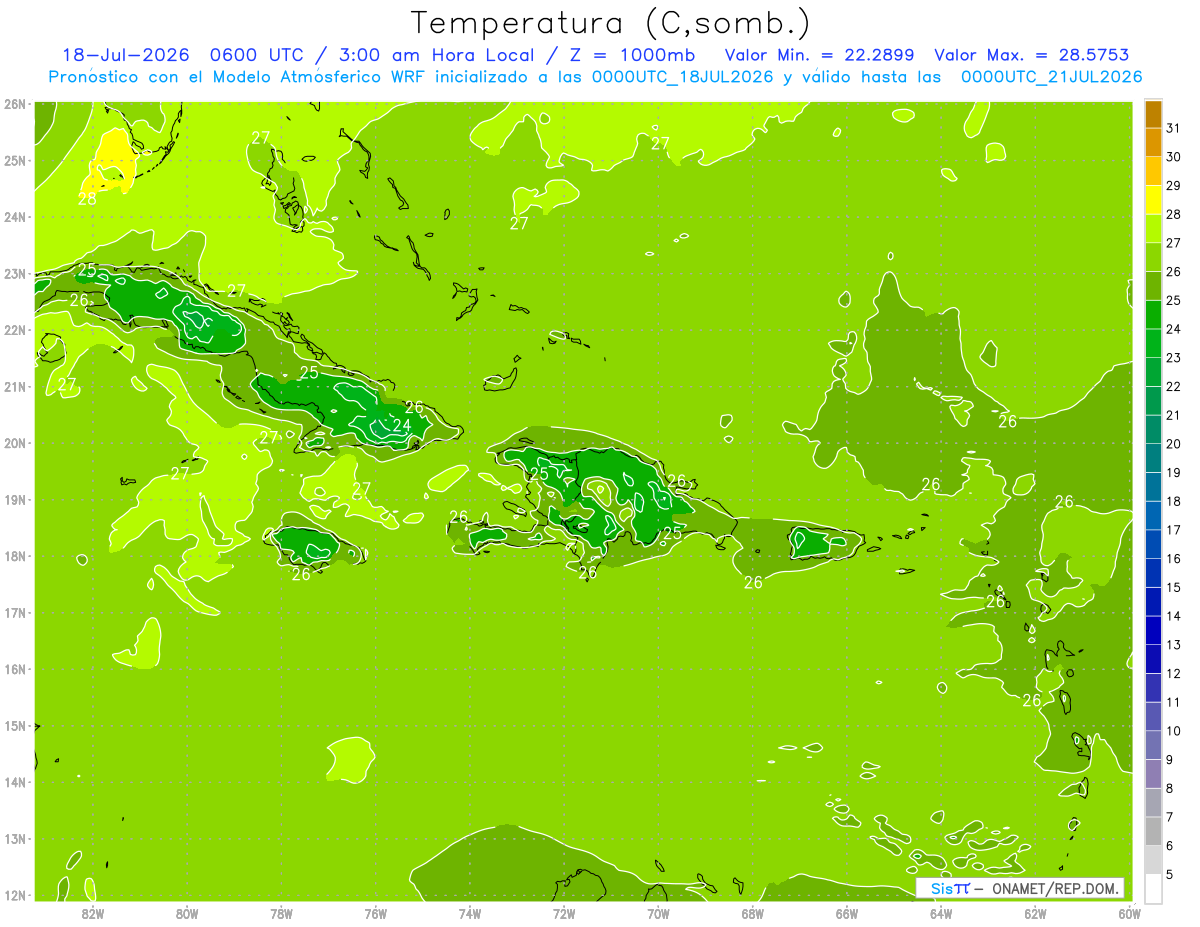The height and width of the screenshot is (927, 1200).
Task: Click the '70W' longitude axis label
Action: click(658, 913)
